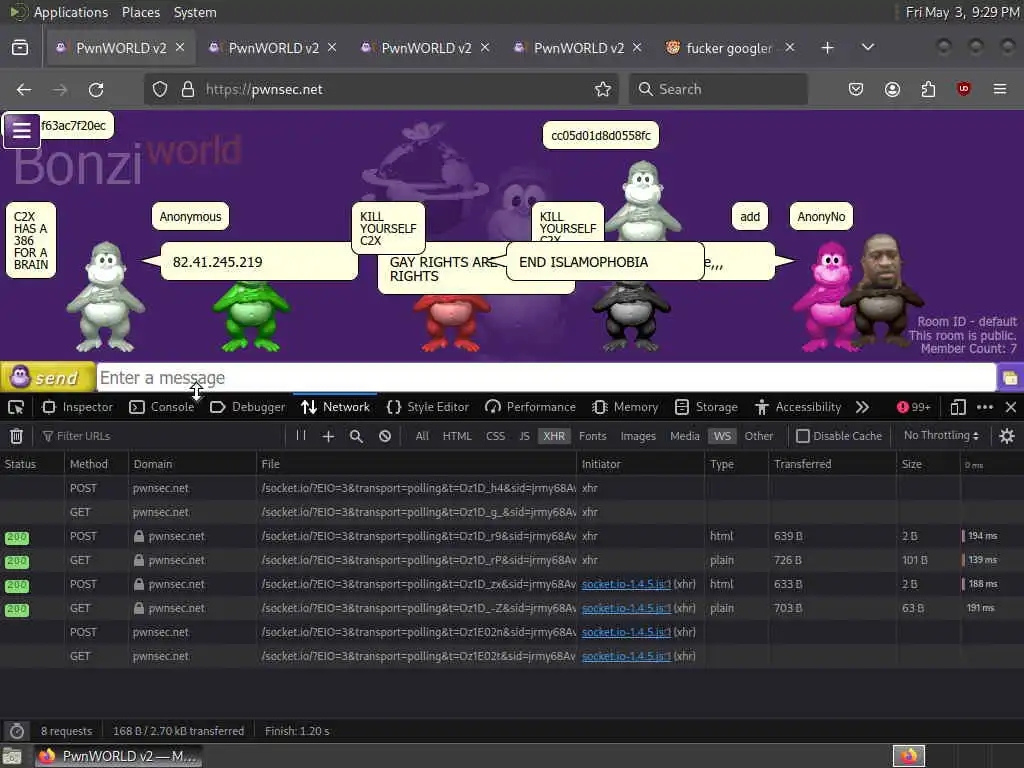Open the Firefox account icon
The image size is (1024, 768).
pos(892,89)
